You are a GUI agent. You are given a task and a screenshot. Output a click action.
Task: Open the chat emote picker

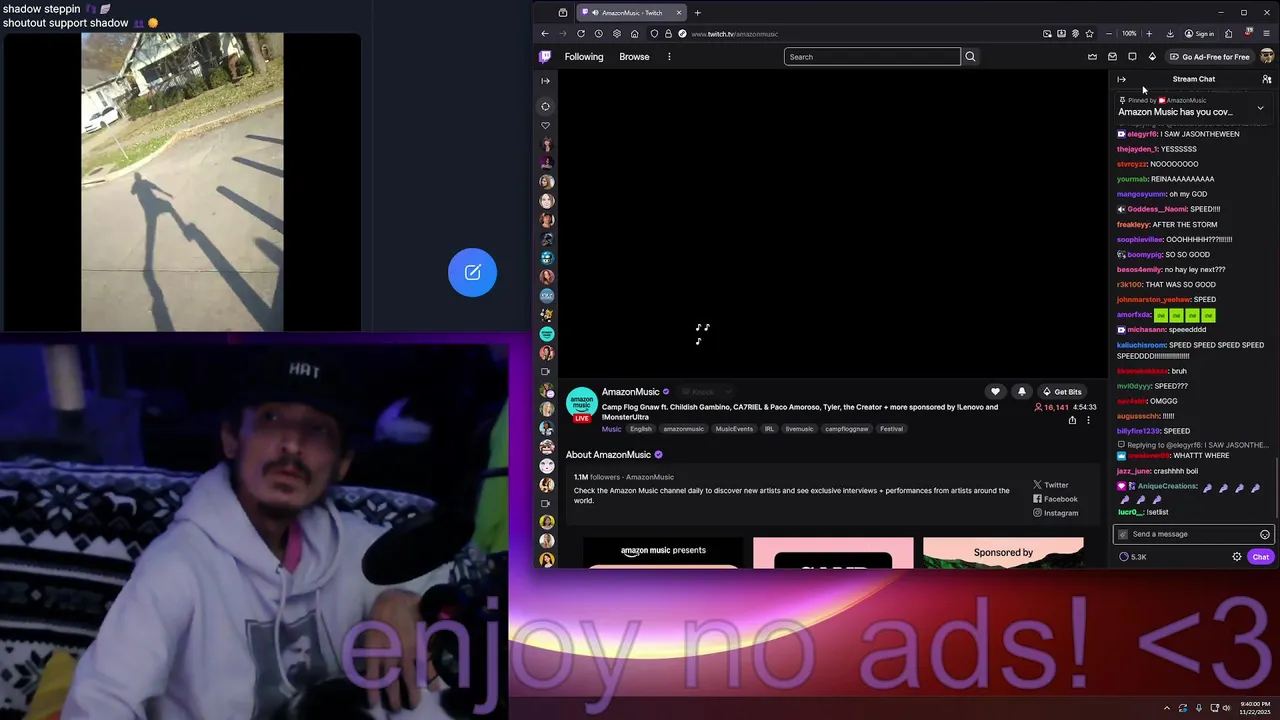coord(1264,534)
